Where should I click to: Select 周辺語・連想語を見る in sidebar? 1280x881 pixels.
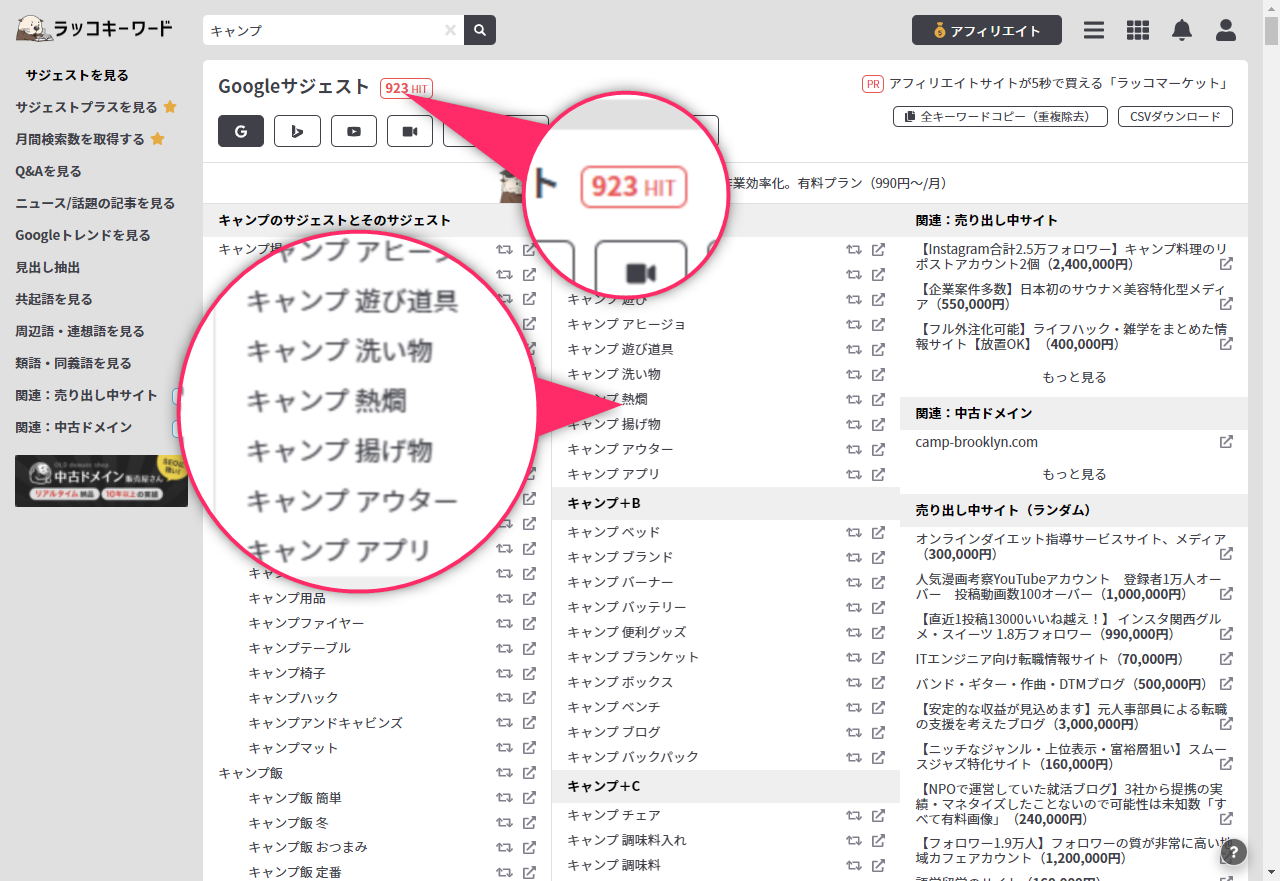tap(80, 331)
